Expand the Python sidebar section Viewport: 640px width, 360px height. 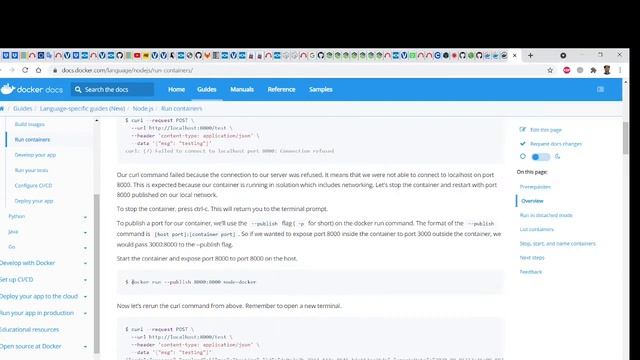click(x=85, y=217)
